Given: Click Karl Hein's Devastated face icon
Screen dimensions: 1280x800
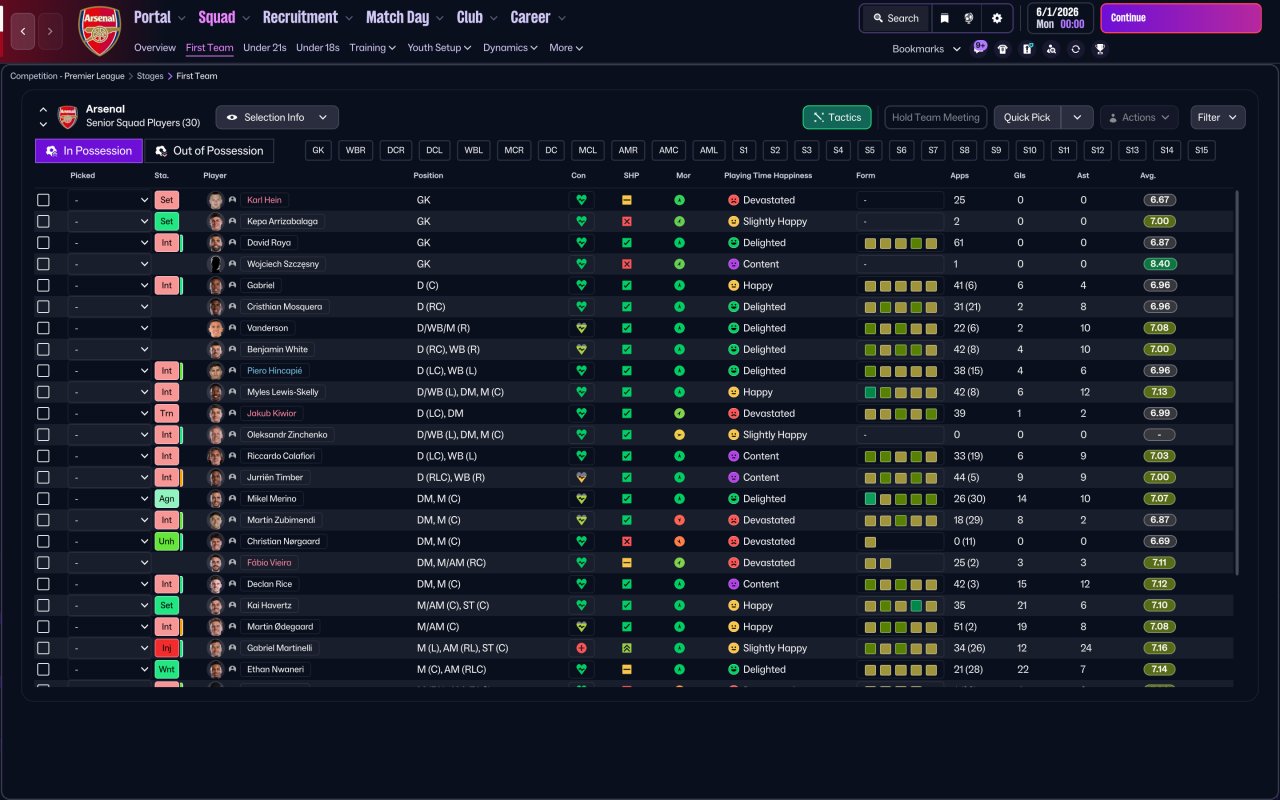Looking at the screenshot, I should click(733, 200).
